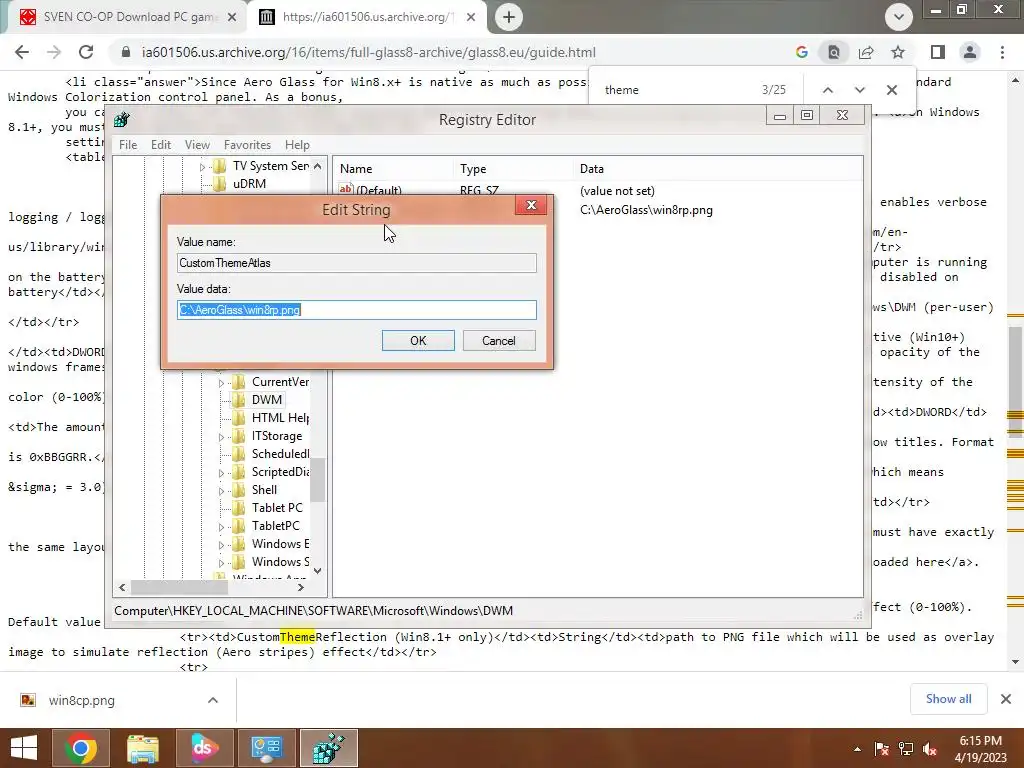The image size is (1024, 768).
Task: Expand the CurrentVersion key
Action: pos(221,383)
